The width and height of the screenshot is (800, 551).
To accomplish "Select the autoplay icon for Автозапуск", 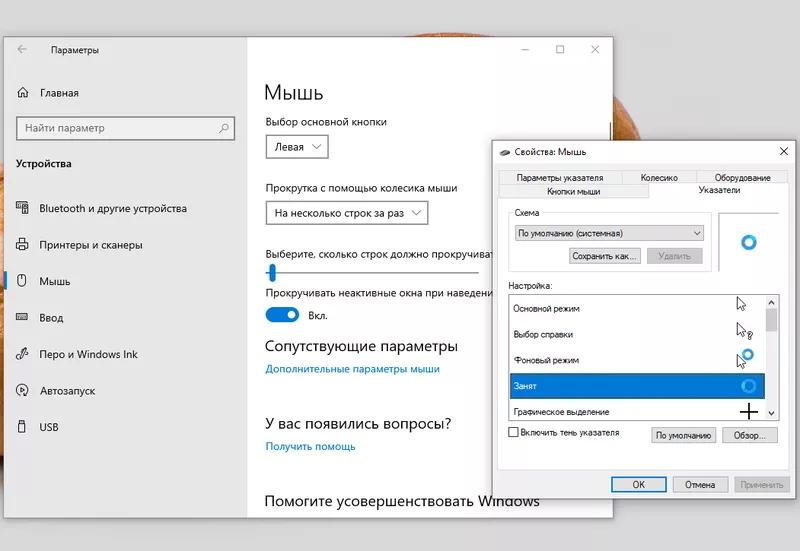I will (22, 390).
